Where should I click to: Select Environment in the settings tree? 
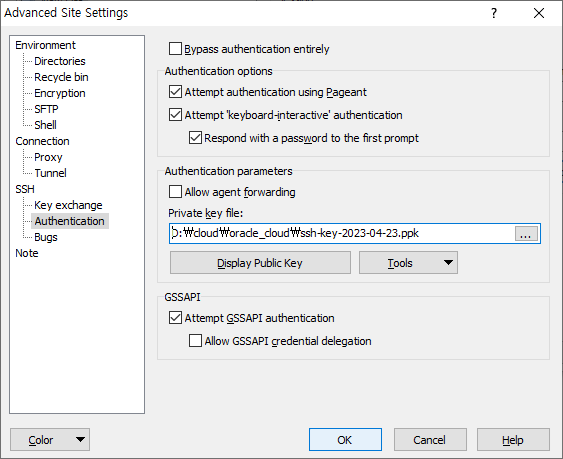pyautogui.click(x=45, y=45)
